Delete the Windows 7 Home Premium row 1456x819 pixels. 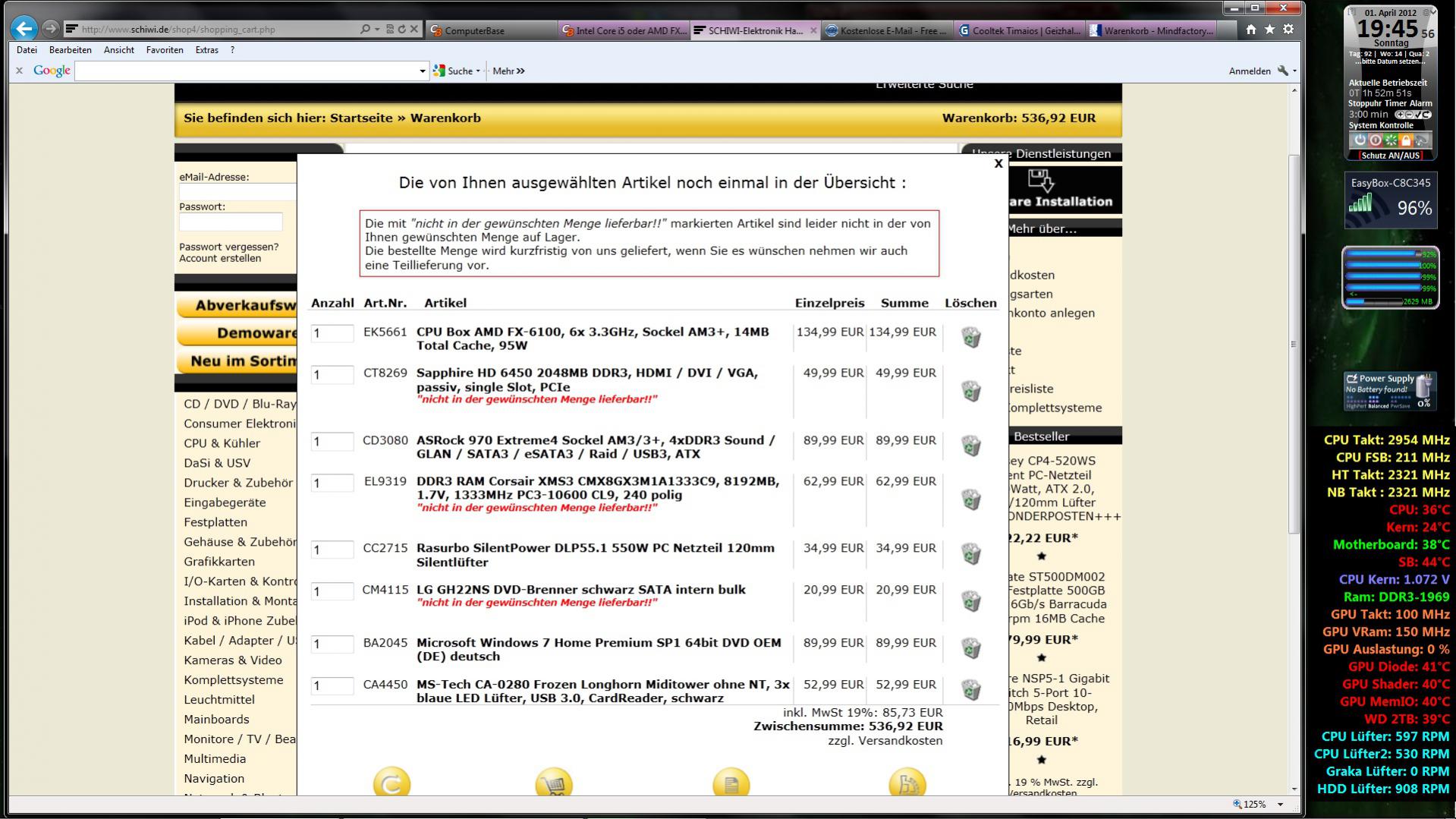pyautogui.click(x=970, y=648)
